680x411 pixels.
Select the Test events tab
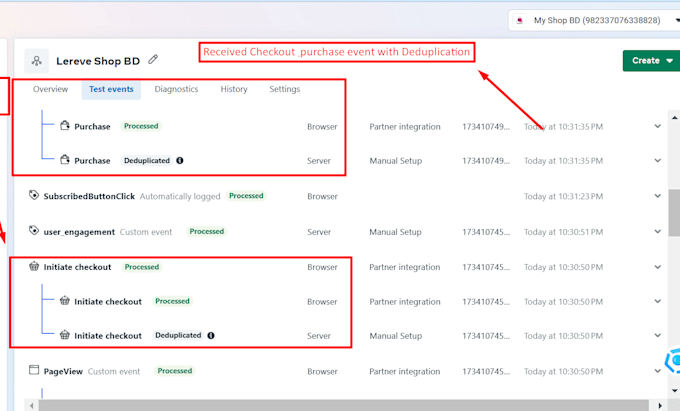(111, 89)
